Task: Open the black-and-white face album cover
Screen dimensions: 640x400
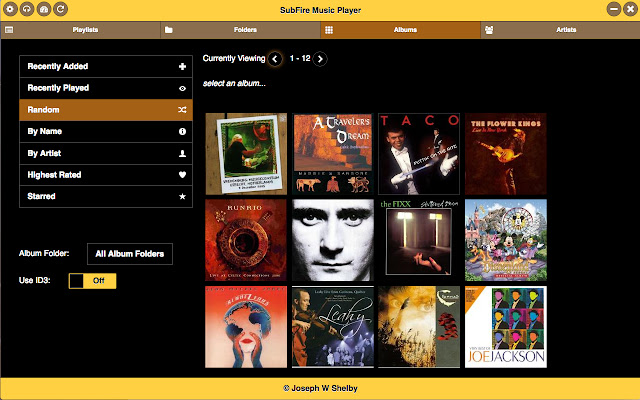Action: coord(333,240)
